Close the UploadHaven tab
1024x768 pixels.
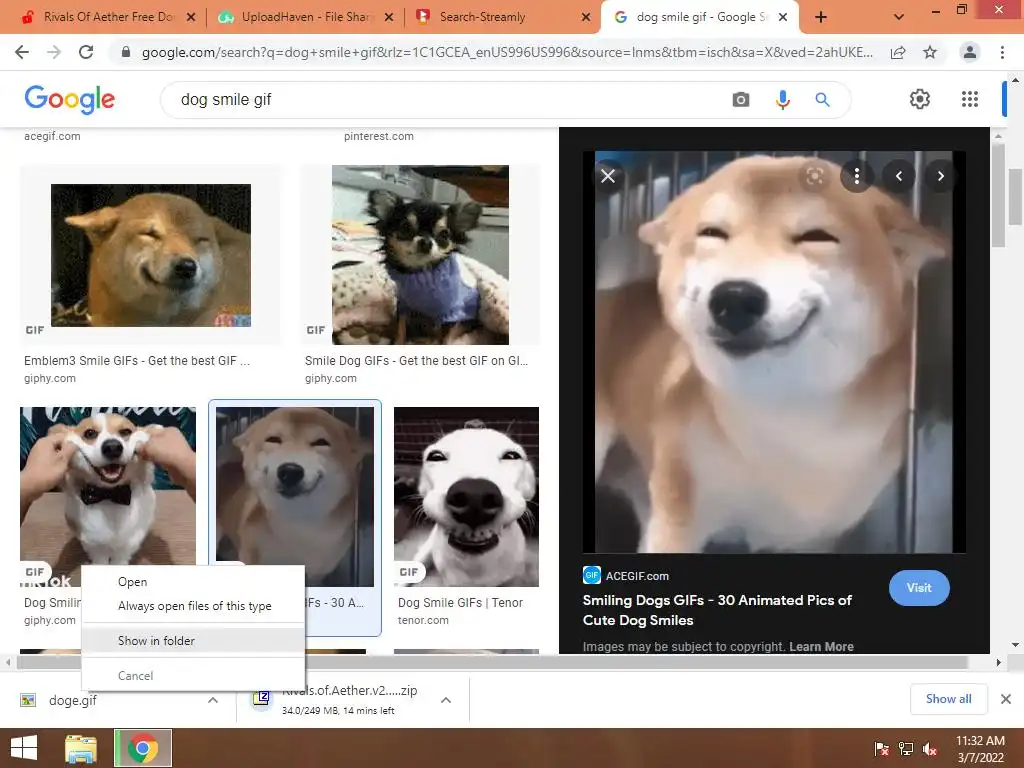[389, 18]
